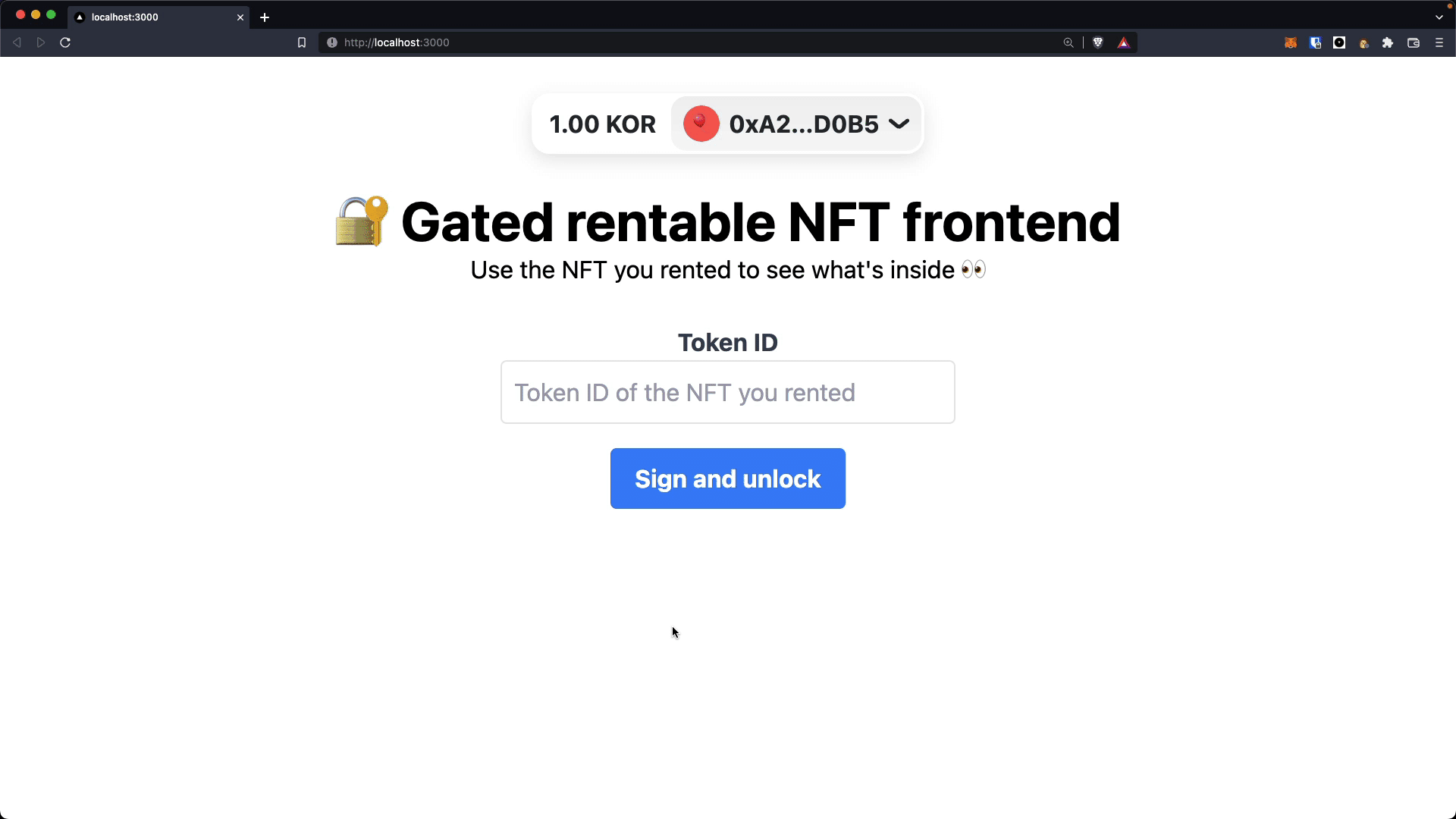Click the black circle extension icon

pos(1339,43)
